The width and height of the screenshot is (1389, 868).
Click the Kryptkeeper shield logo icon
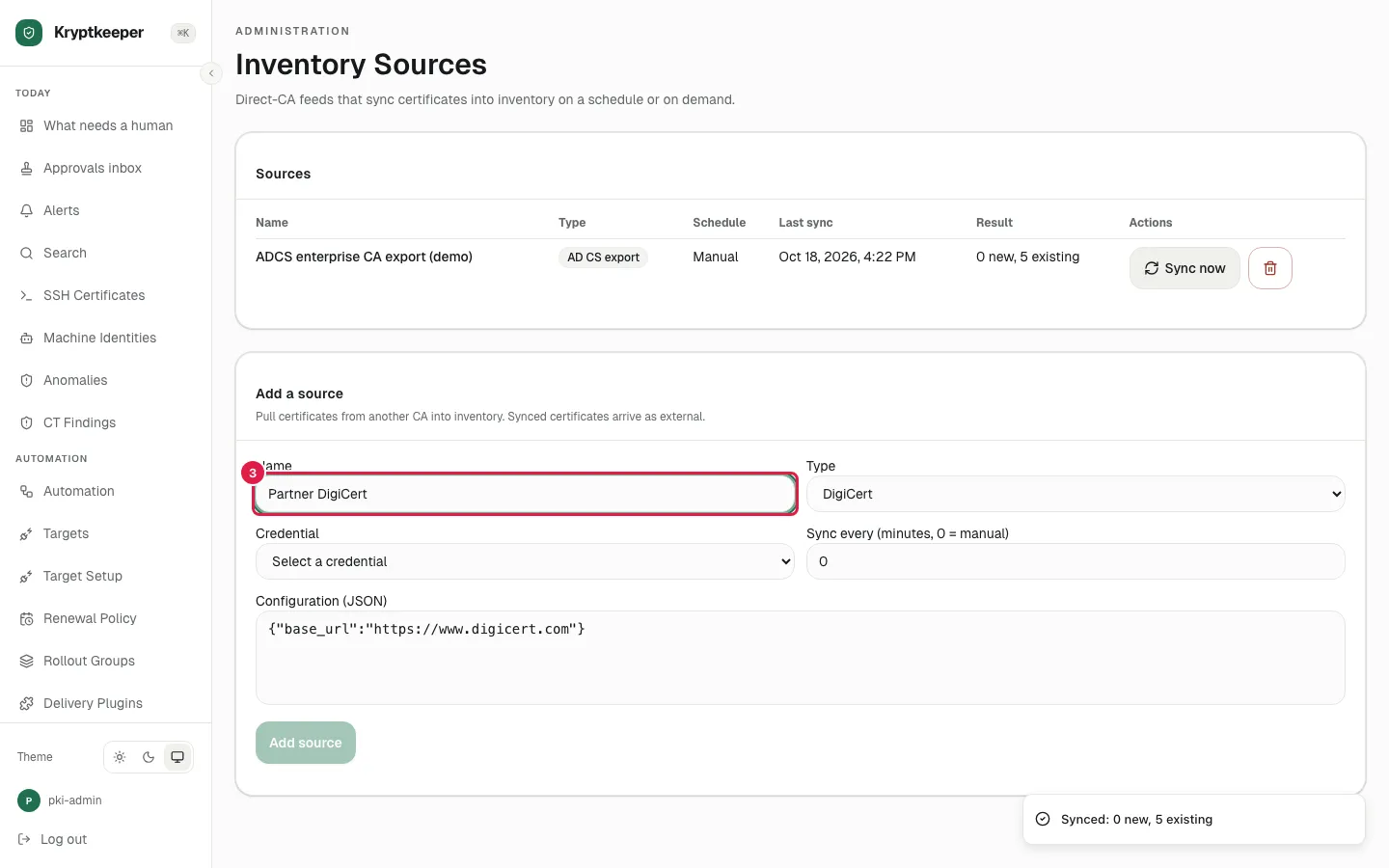[29, 33]
